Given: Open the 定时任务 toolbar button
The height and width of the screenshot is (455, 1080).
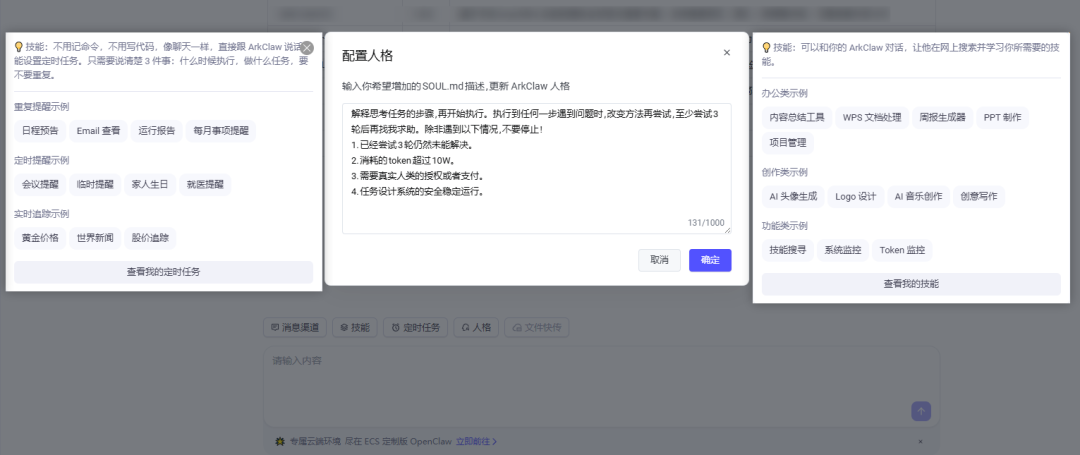Looking at the screenshot, I should (415, 327).
